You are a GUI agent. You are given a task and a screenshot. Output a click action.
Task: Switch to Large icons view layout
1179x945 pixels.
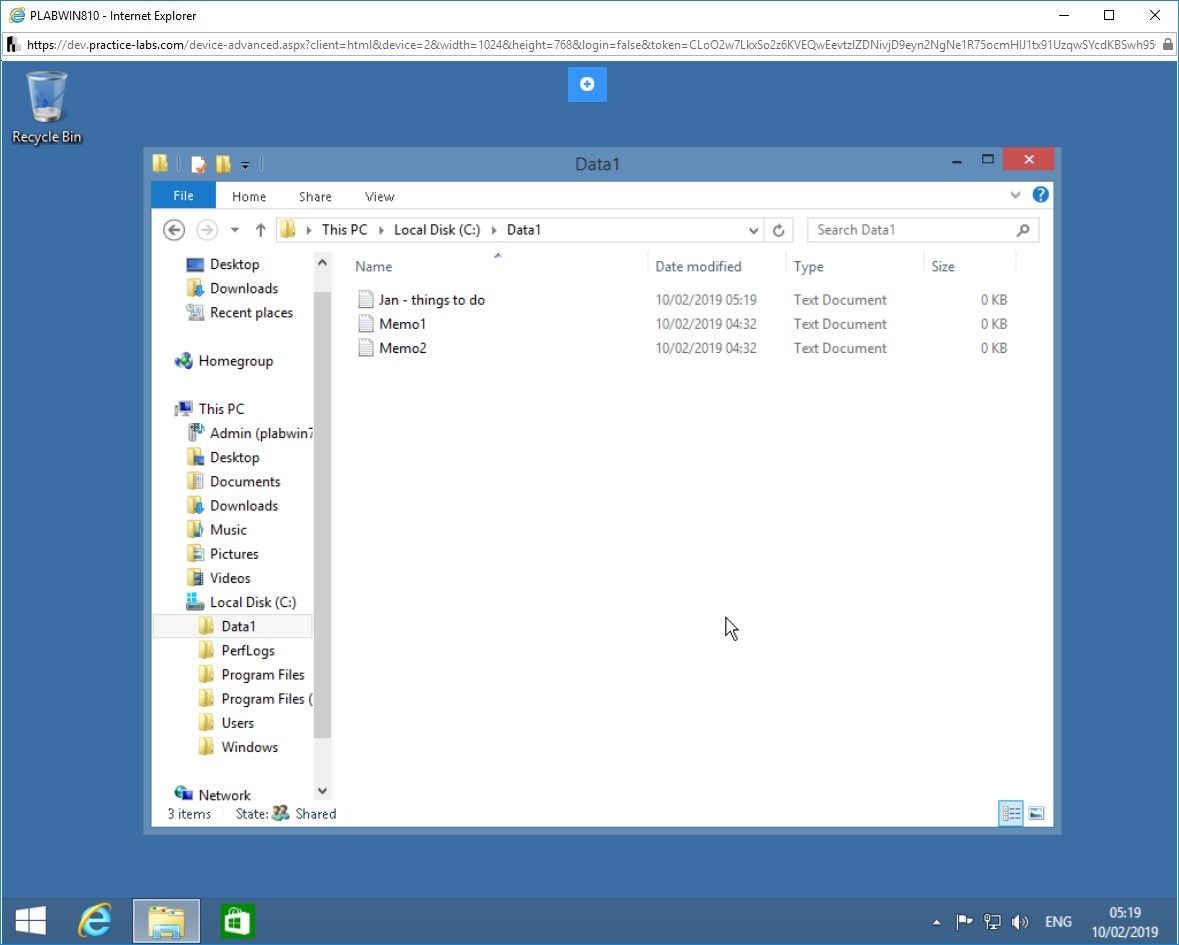click(x=1036, y=813)
